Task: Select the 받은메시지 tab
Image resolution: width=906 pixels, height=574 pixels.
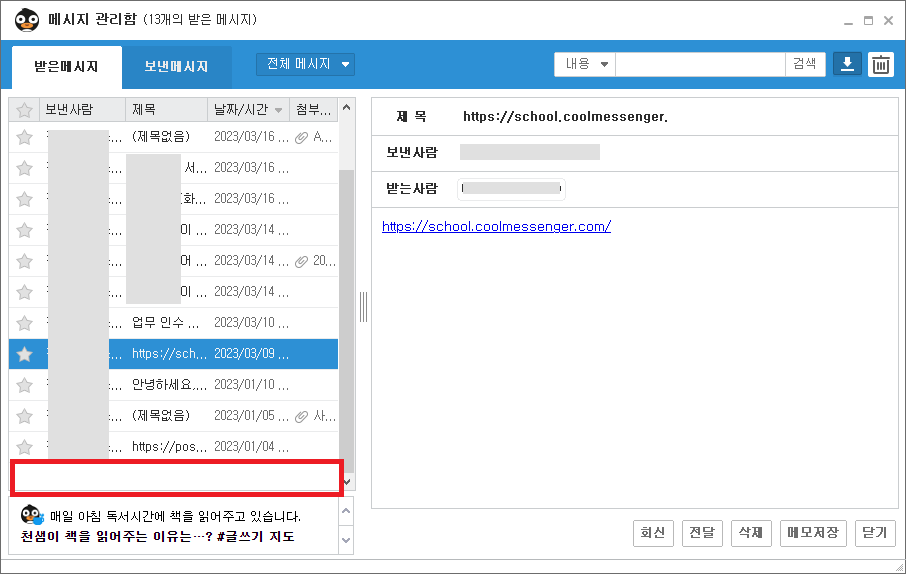Action: coord(66,67)
